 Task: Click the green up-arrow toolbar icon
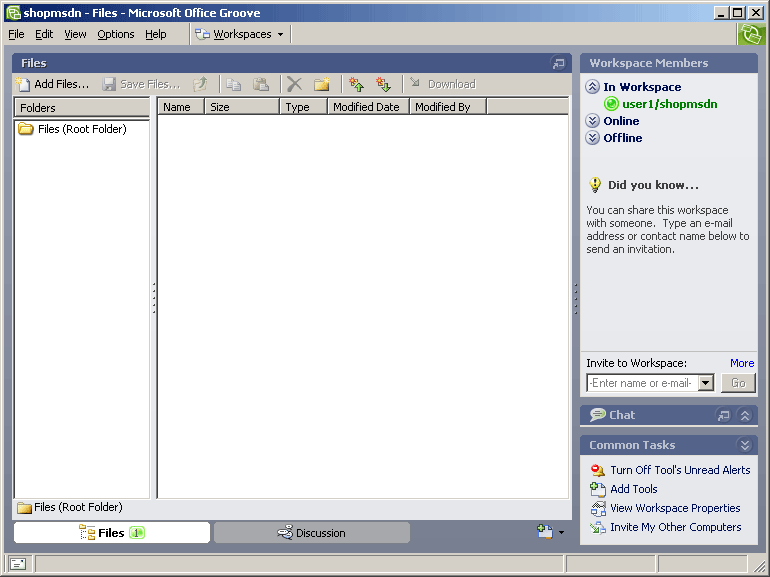click(x=356, y=84)
